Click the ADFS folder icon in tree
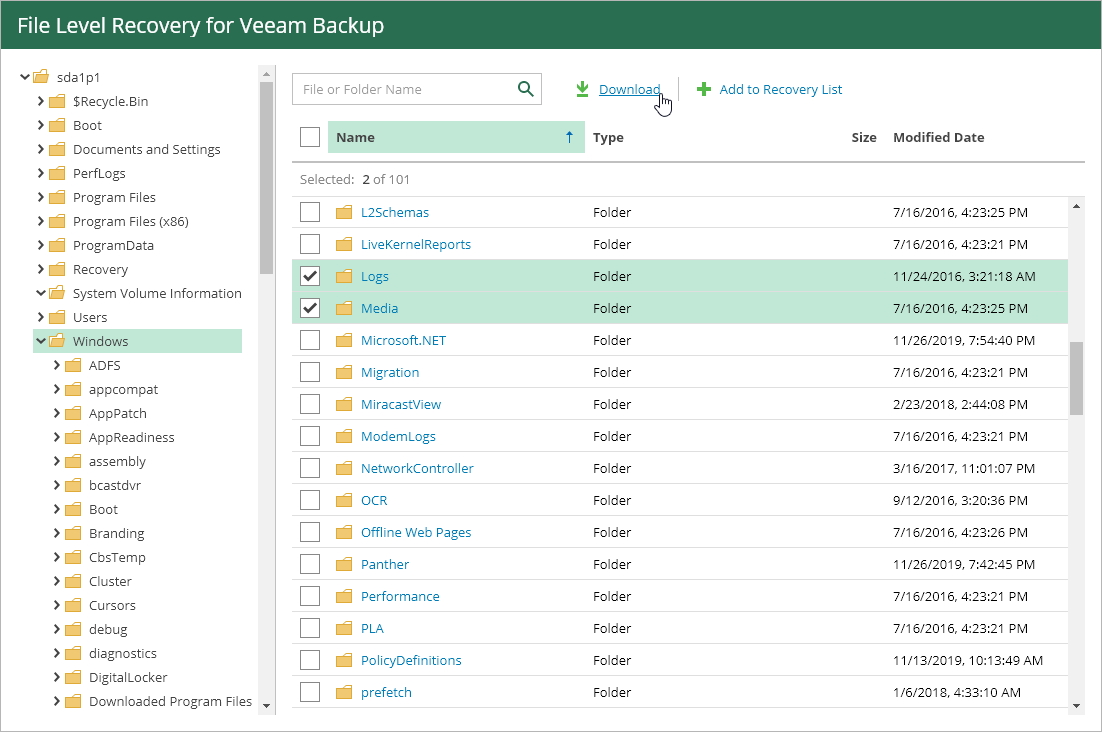The image size is (1102, 732). 73,365
